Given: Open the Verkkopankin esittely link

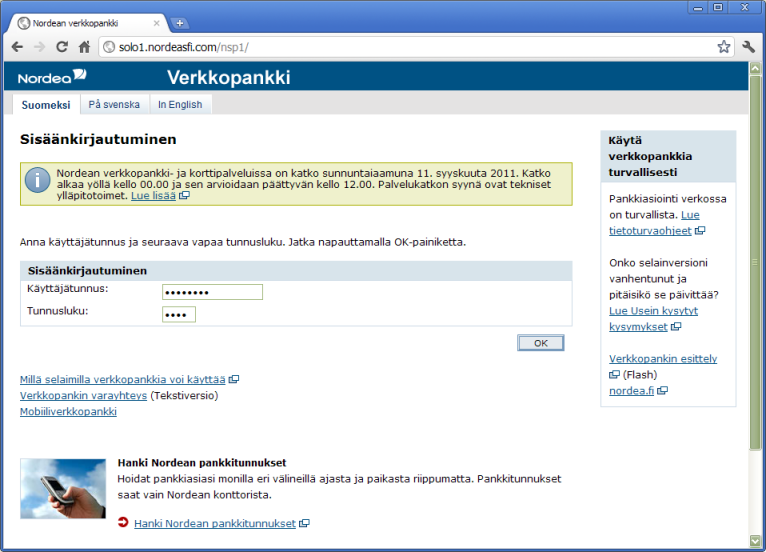Looking at the screenshot, I should (663, 359).
